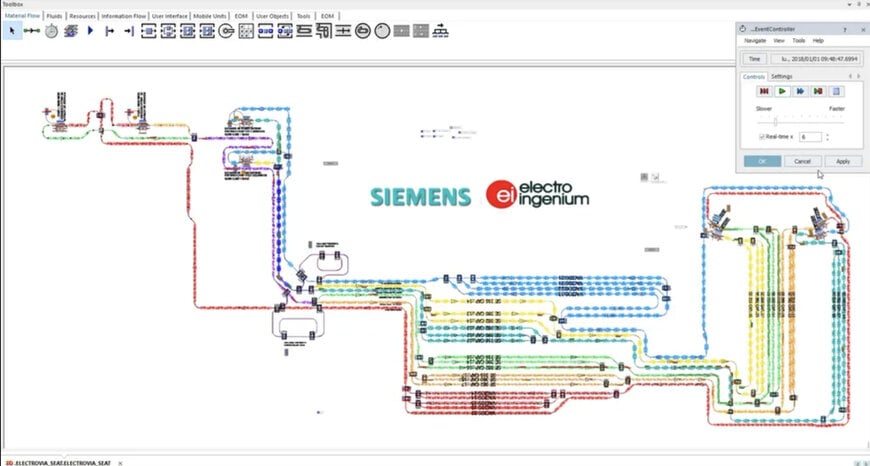This screenshot has width=870, height=466.
Task: Select the Connector tool
Action: pos(32,31)
